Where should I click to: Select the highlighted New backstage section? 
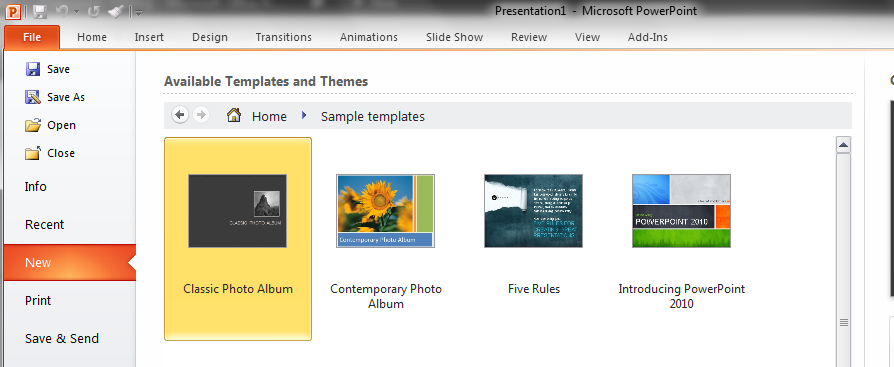click(x=70, y=263)
